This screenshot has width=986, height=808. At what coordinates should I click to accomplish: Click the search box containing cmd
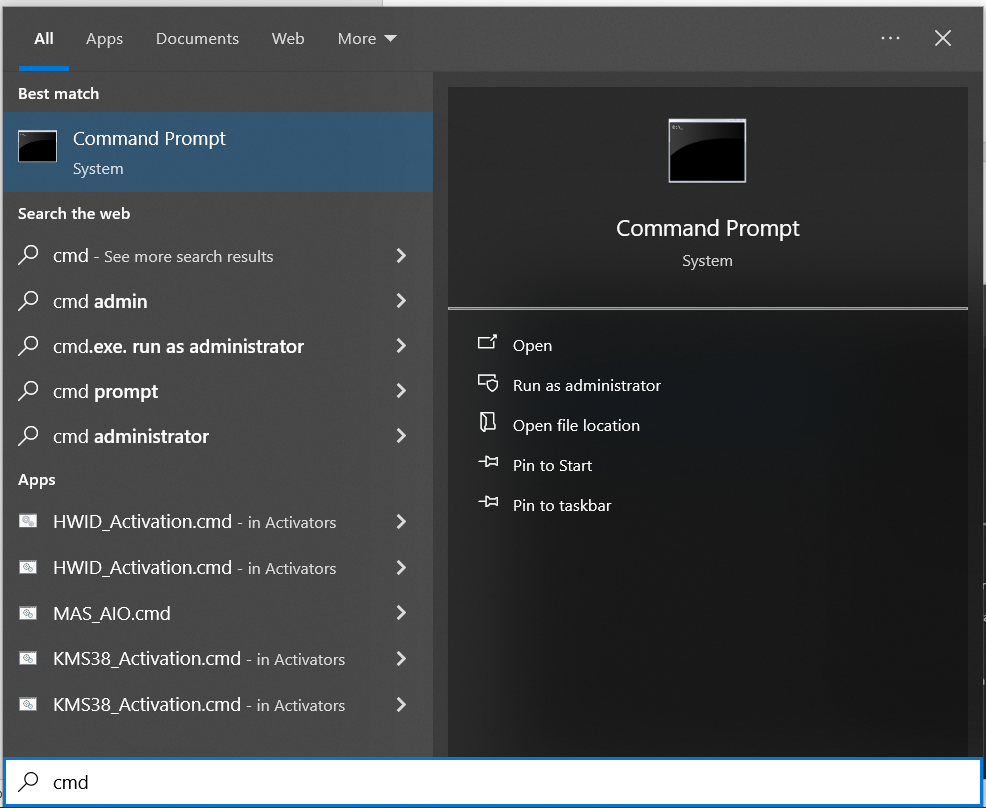click(x=500, y=782)
